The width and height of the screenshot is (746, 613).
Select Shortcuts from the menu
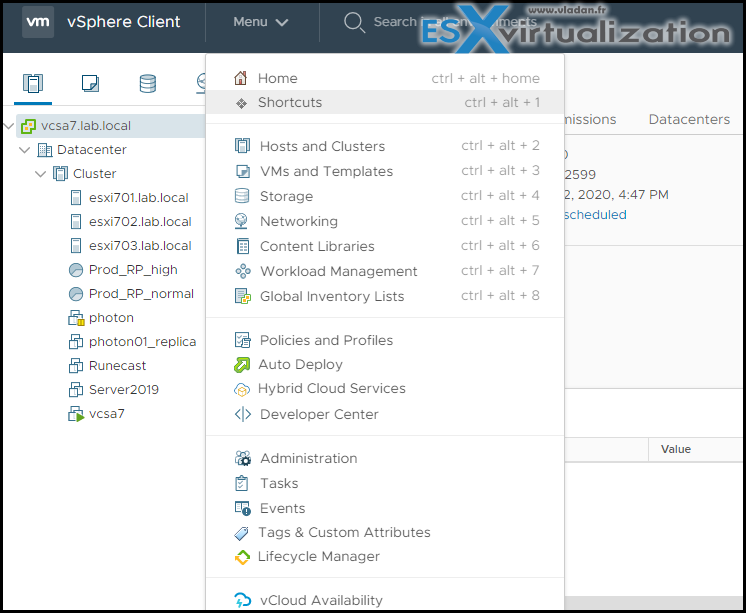pos(290,102)
